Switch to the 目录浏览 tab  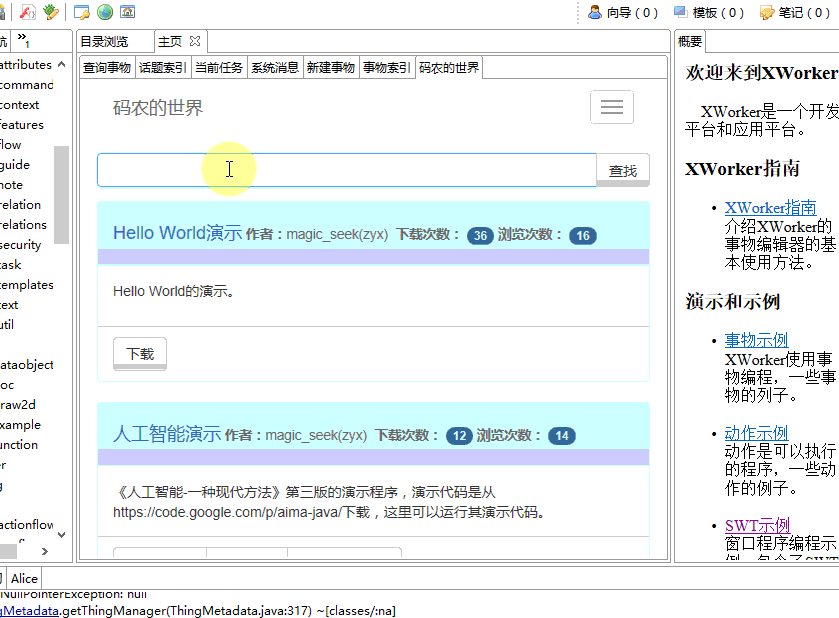coord(105,41)
